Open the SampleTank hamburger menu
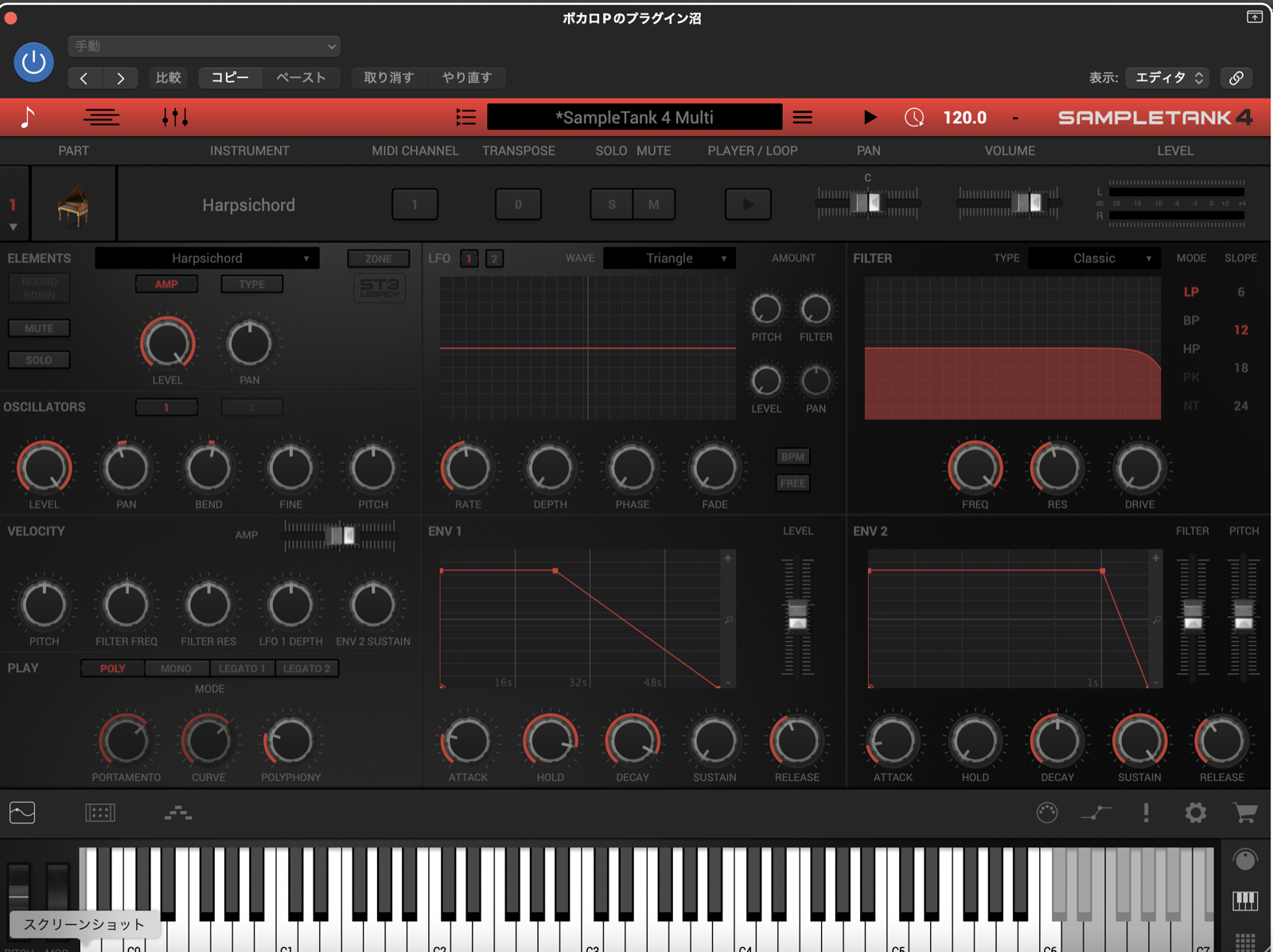Viewport: 1273px width, 952px height. 803,118
